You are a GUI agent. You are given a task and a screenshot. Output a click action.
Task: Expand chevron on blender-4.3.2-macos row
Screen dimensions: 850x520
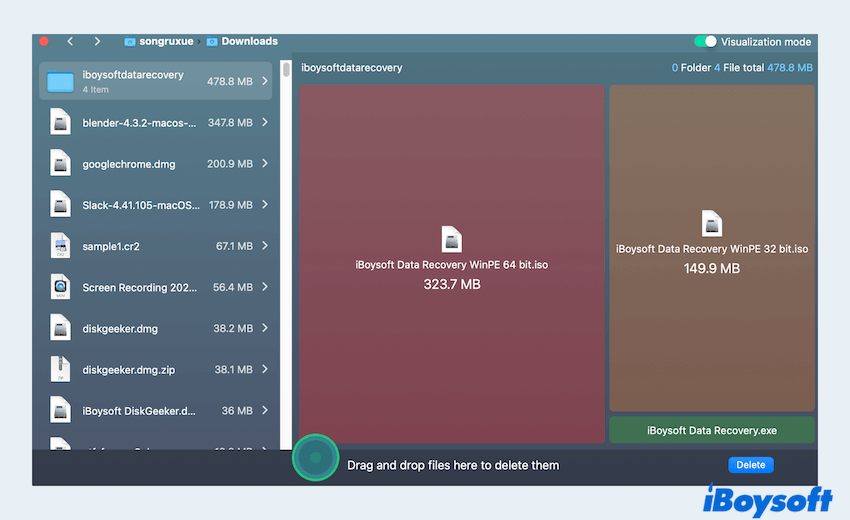tap(265, 122)
